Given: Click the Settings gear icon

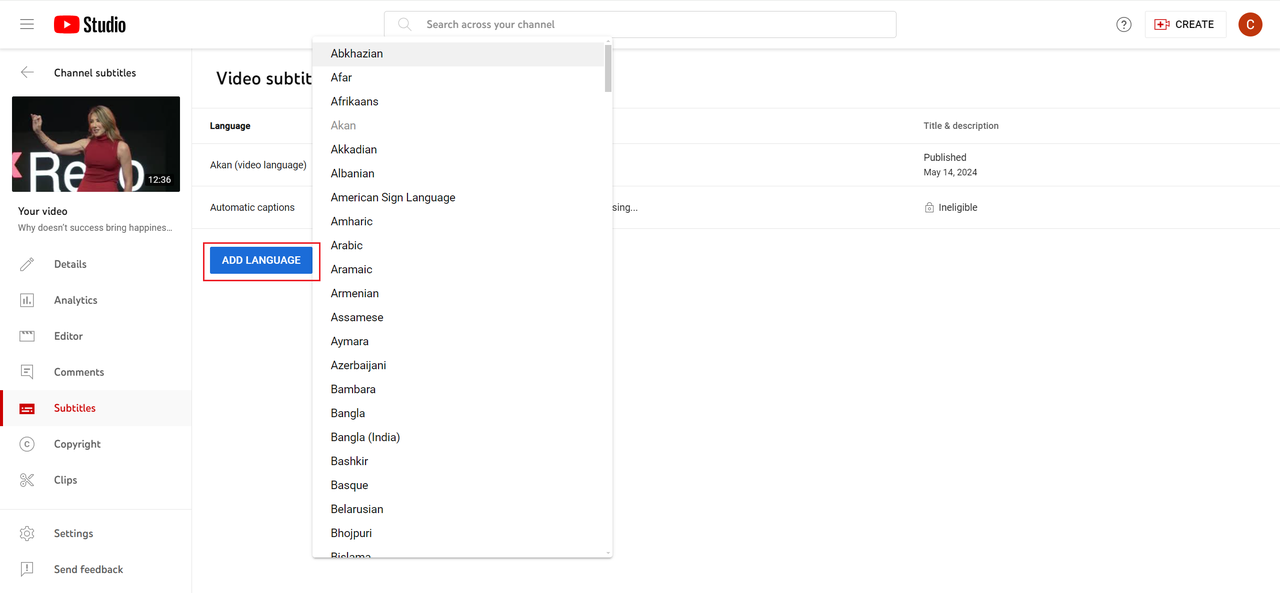Looking at the screenshot, I should tap(27, 533).
